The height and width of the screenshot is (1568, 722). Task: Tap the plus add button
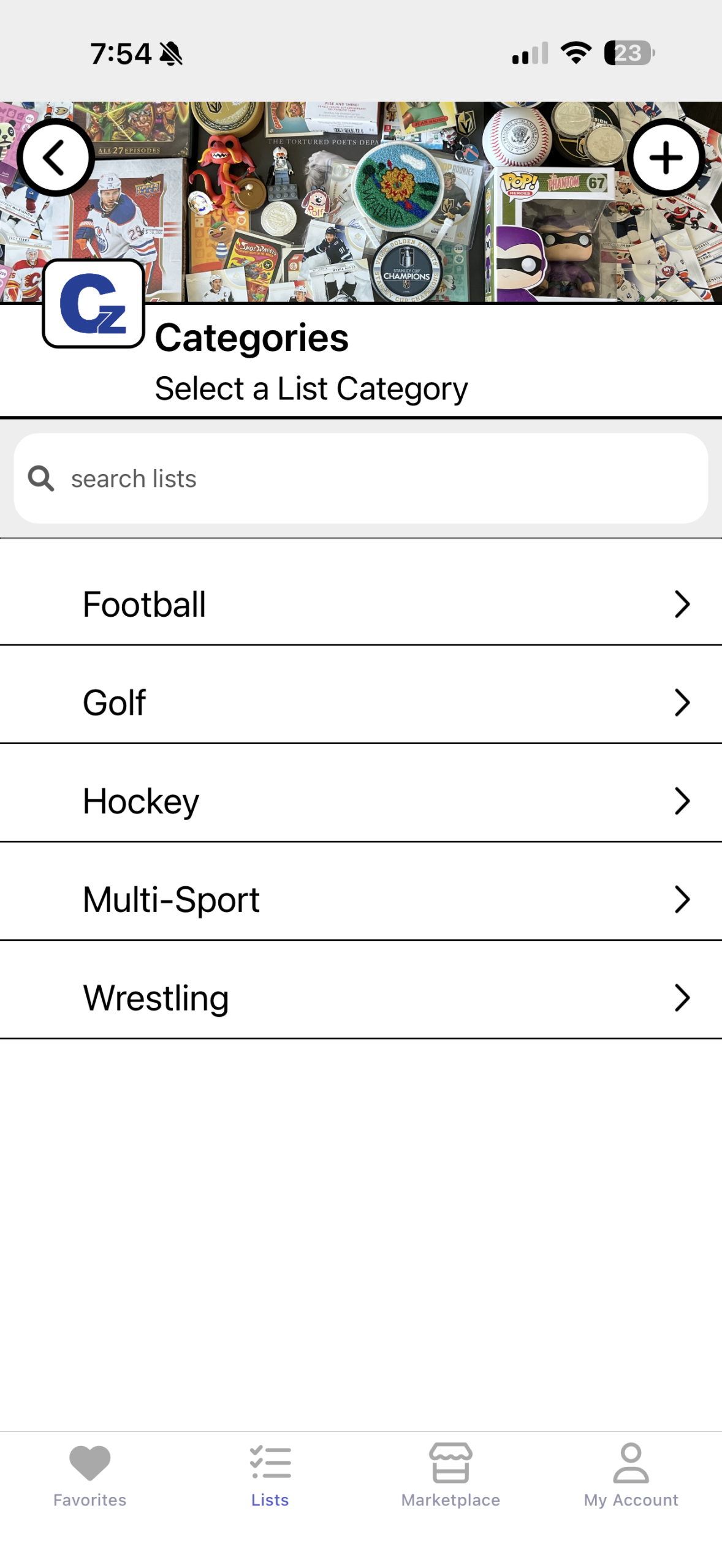coord(666,157)
